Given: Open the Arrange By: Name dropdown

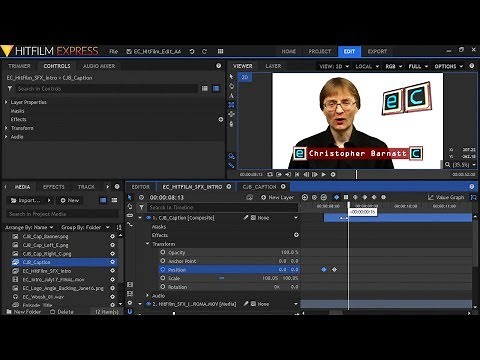Looking at the screenshot, I should [x=29, y=227].
